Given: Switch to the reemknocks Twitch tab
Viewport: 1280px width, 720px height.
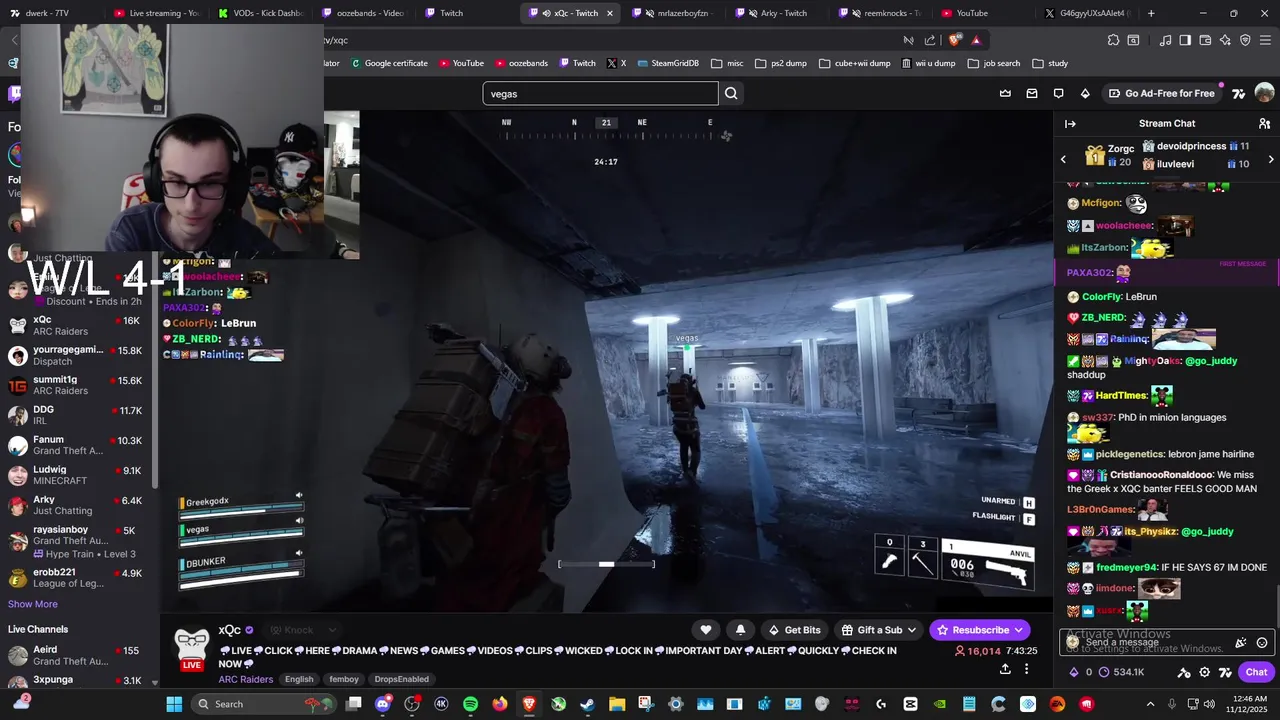Looking at the screenshot, I should 882,13.
